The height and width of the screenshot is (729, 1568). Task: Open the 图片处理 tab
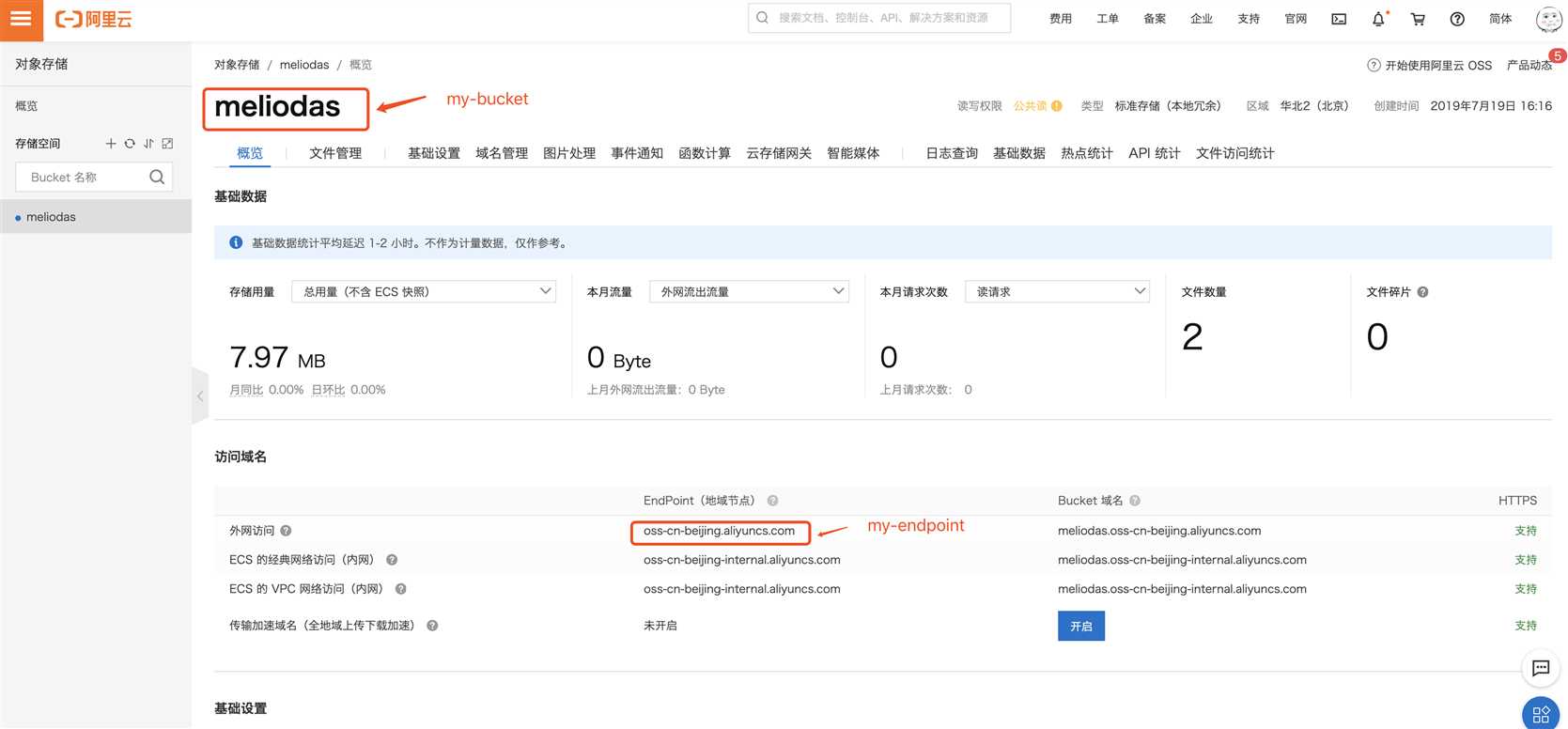coord(569,153)
